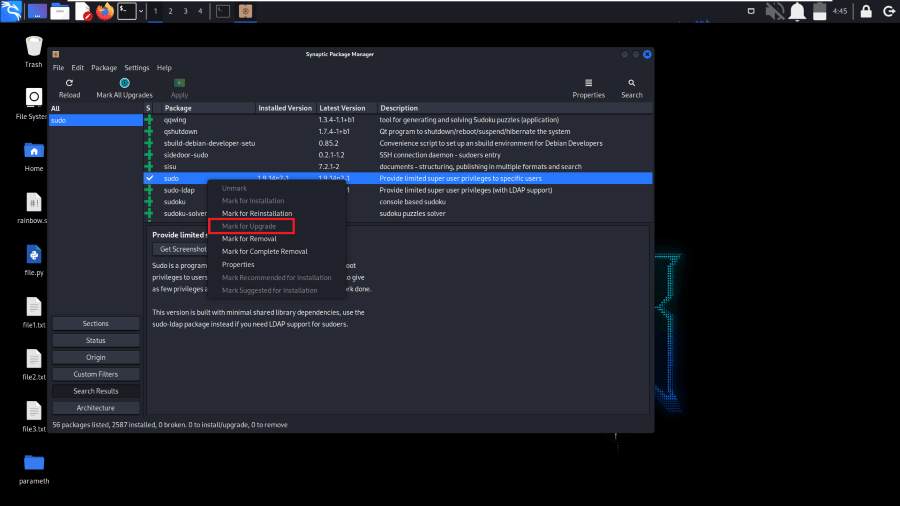900x506 pixels.
Task: Click the Origin filter button
Action: (x=96, y=357)
